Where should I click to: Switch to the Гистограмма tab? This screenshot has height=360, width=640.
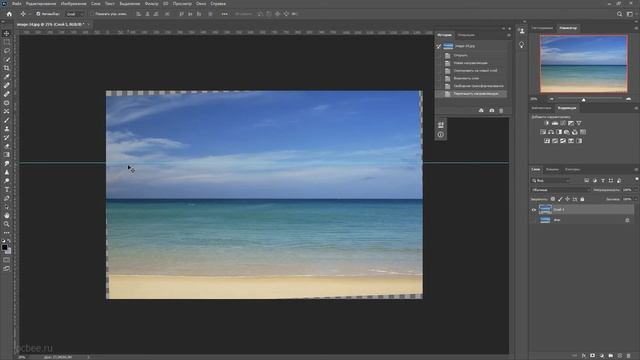pos(542,28)
